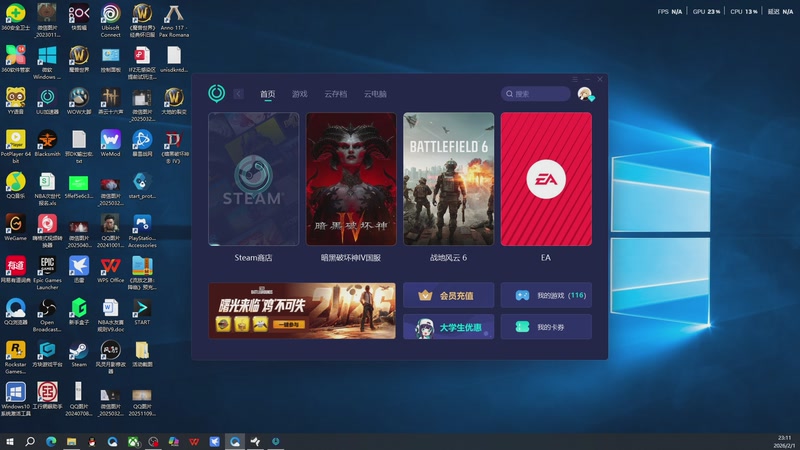Open Rockstar Games Launcher desktop shortcut
This screenshot has width=800, height=450.
click(15, 357)
